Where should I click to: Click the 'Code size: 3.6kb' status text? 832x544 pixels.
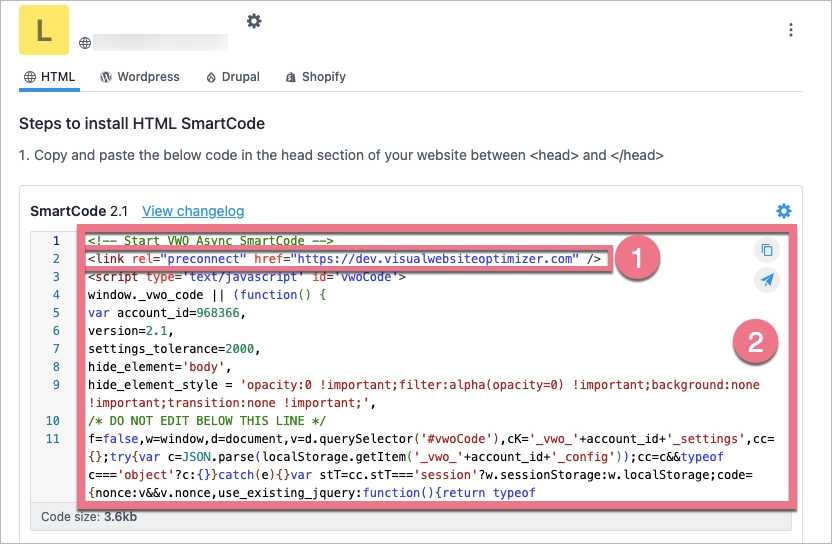[89, 516]
